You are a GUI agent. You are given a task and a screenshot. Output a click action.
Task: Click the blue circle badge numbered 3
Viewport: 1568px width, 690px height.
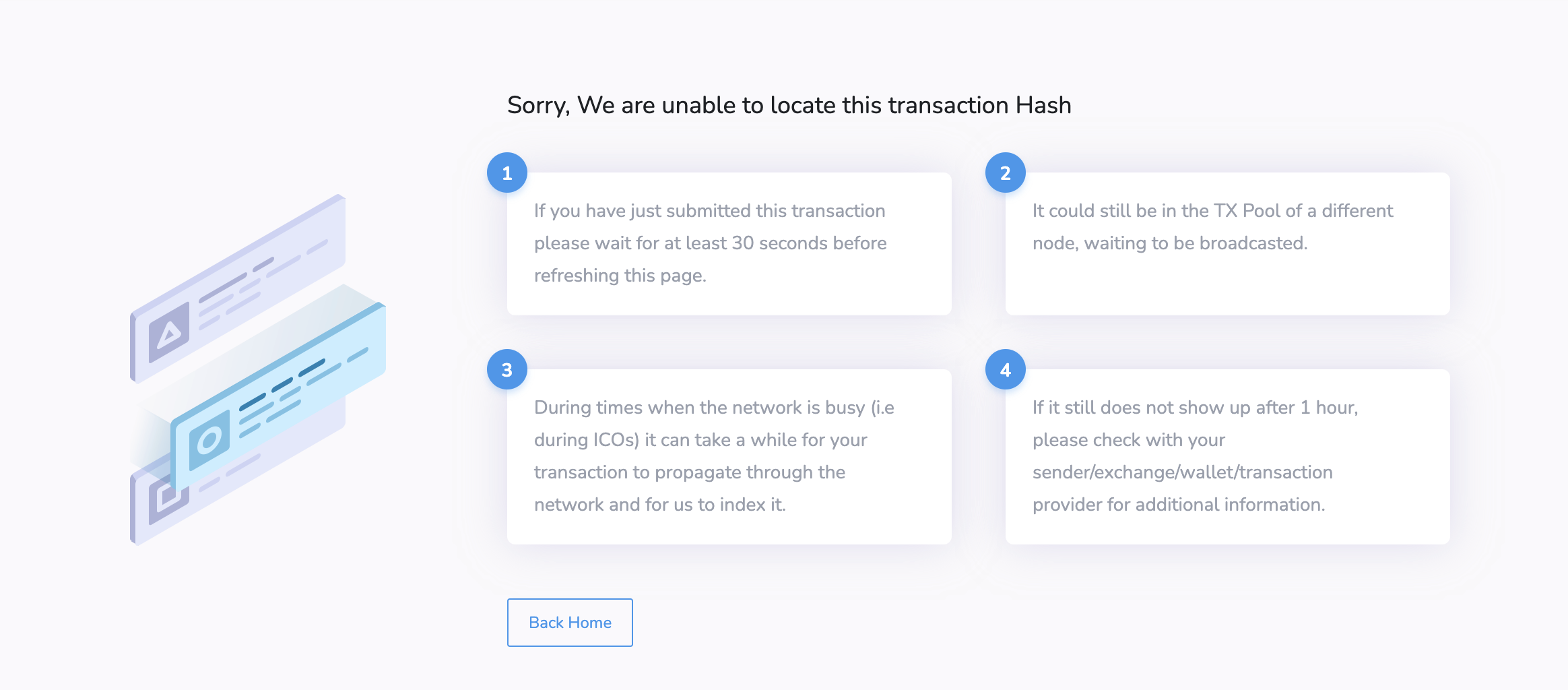point(507,369)
